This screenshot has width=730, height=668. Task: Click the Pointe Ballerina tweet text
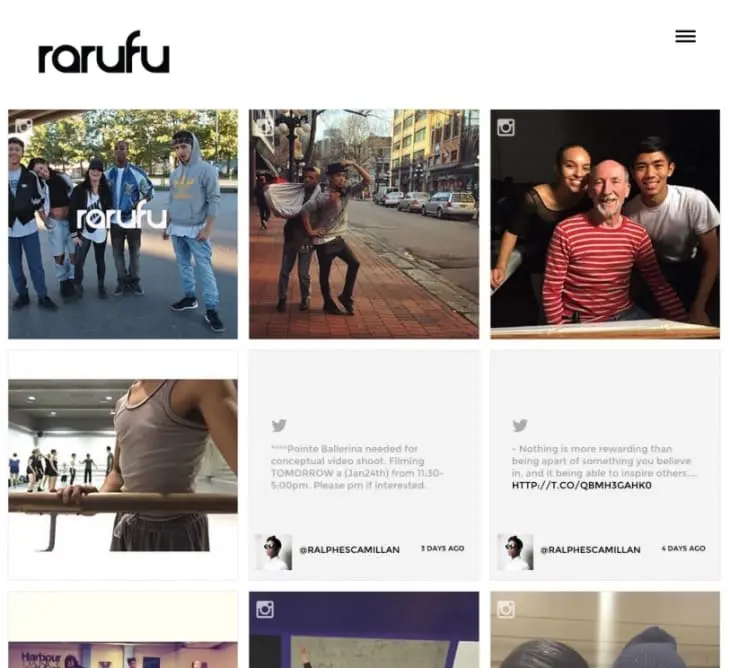357,467
